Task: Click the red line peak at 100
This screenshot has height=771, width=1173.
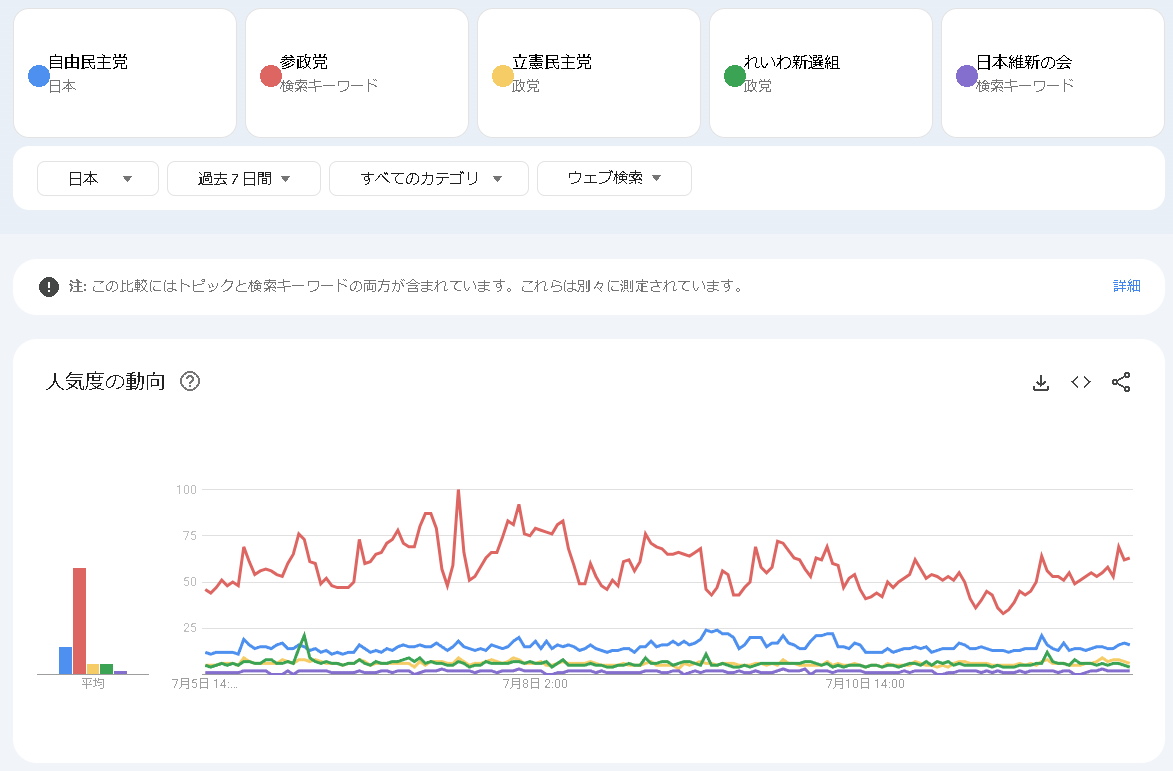Action: (458, 491)
